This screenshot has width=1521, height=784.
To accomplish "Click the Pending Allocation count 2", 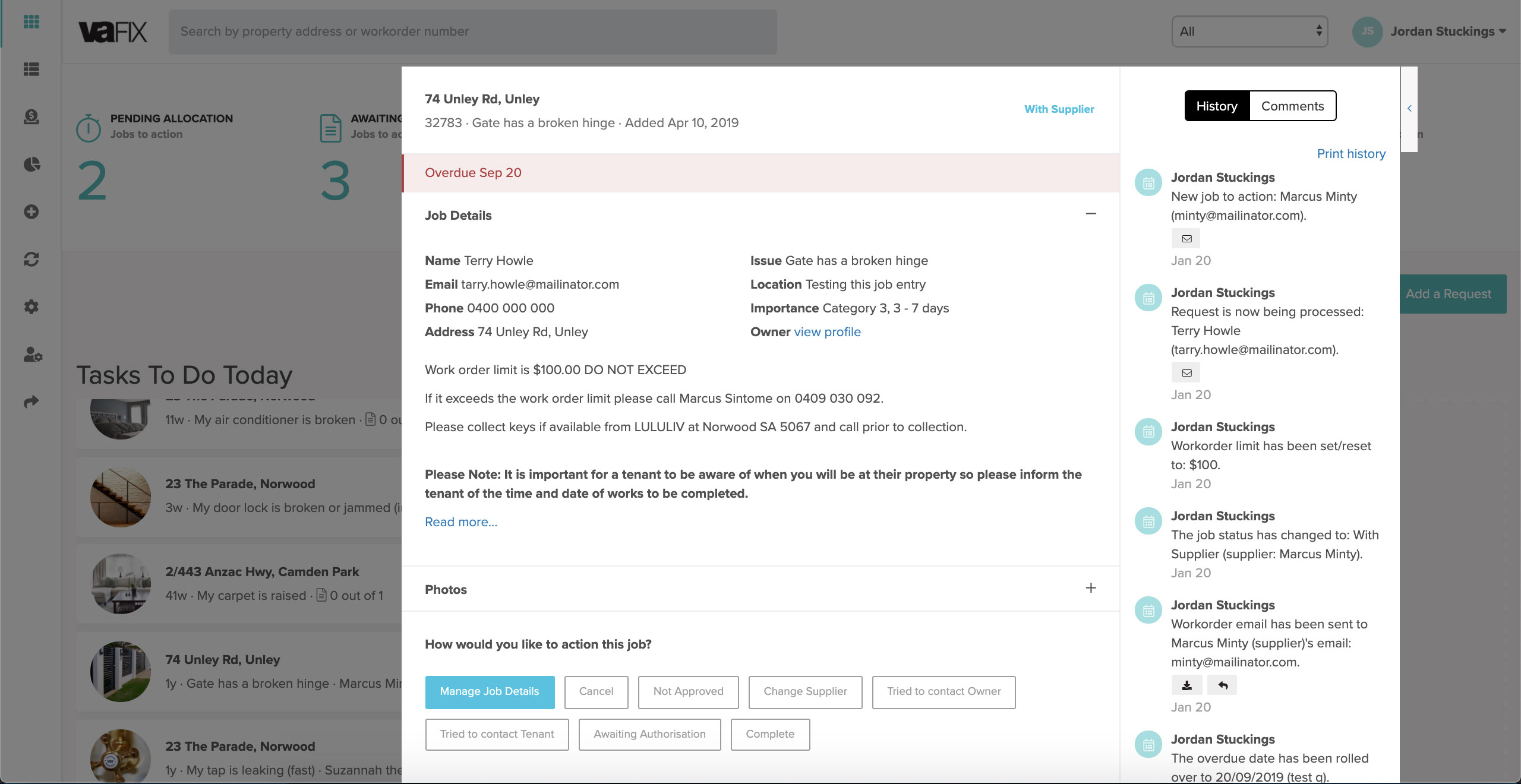I will 92,181.
